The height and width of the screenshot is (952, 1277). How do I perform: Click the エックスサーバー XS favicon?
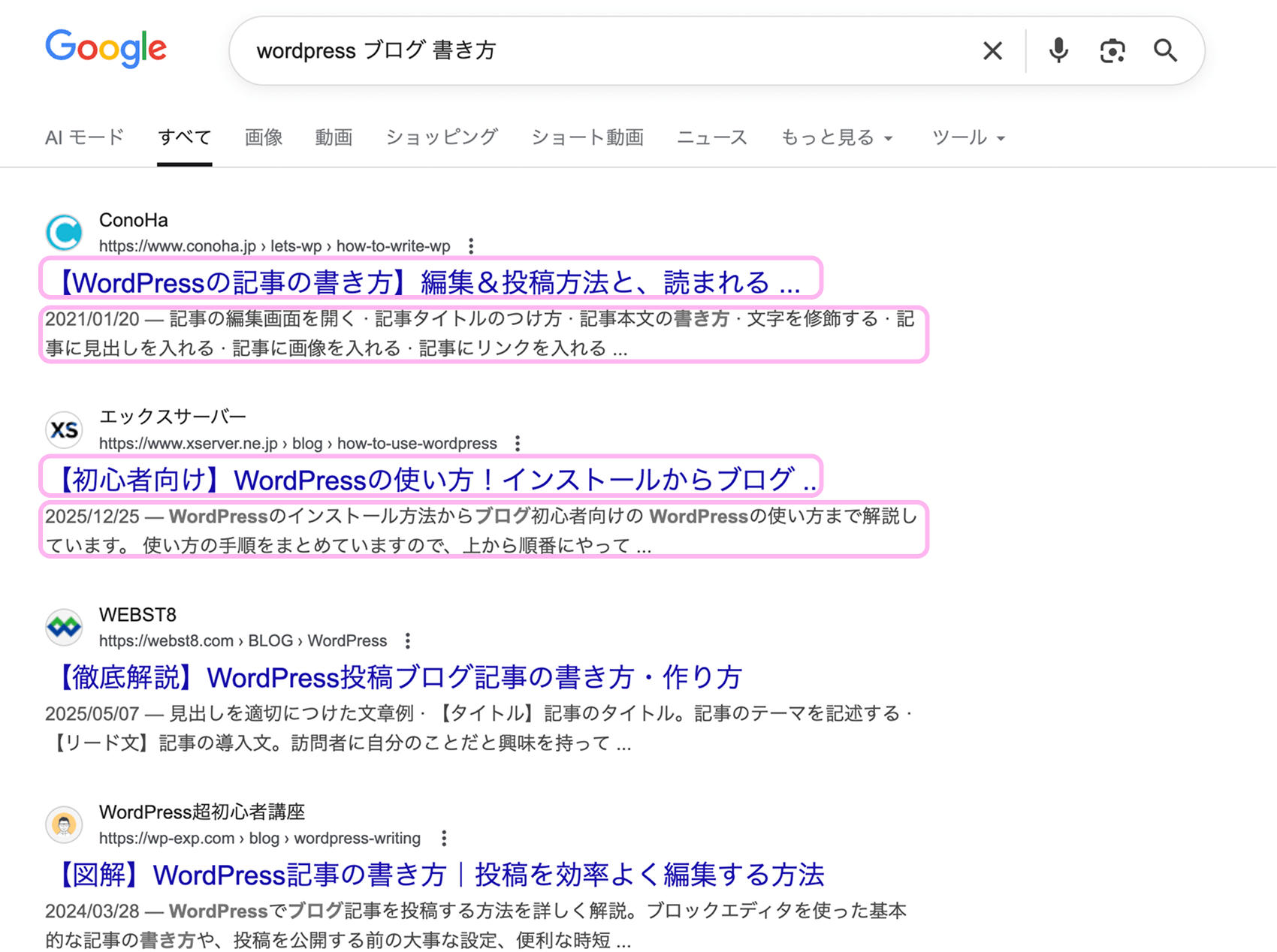65,429
